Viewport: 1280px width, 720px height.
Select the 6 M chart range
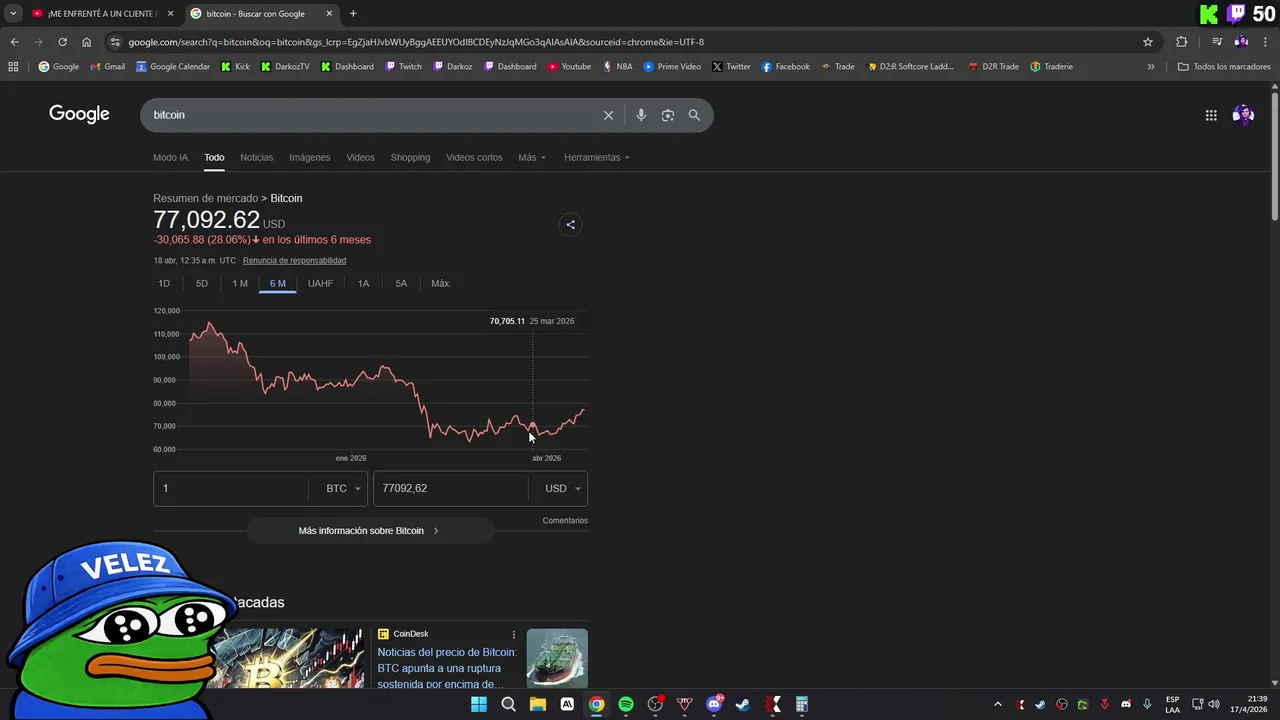(x=277, y=284)
